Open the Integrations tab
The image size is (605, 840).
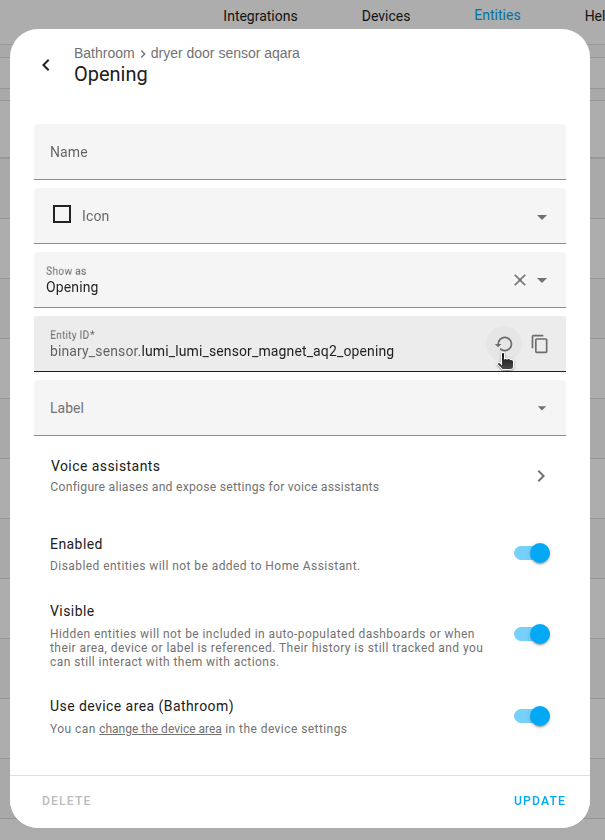click(260, 15)
